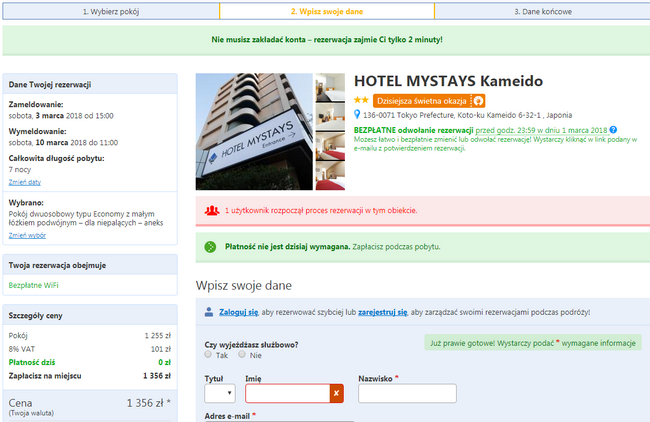This screenshot has height=422, width=650.
Task: Click the Pokój 1 255 zł price row
Action: pos(90,336)
